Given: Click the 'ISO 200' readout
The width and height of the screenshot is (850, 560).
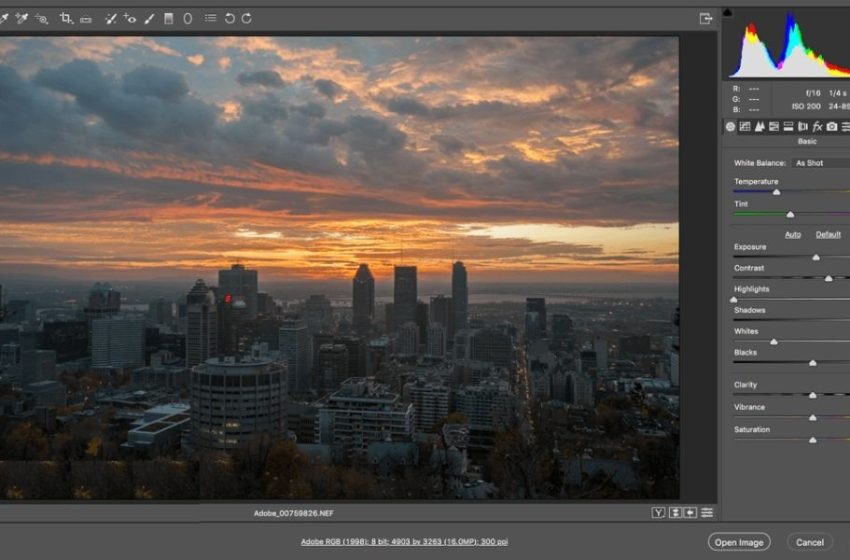Looking at the screenshot, I should [806, 107].
